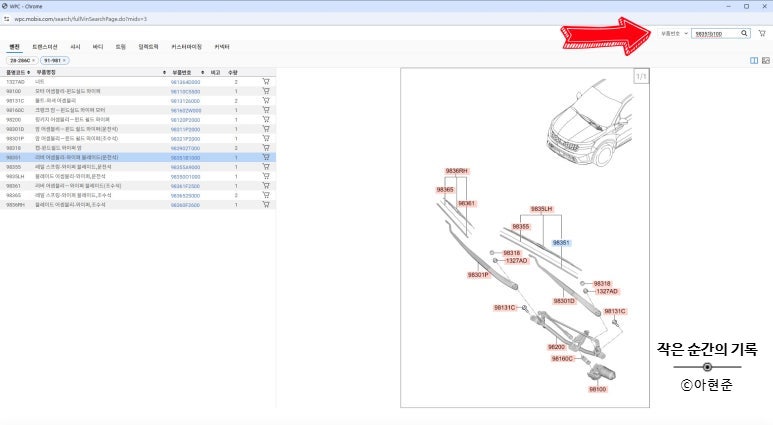
Task: Open part number link in row 98200
Action: click(x=185, y=120)
